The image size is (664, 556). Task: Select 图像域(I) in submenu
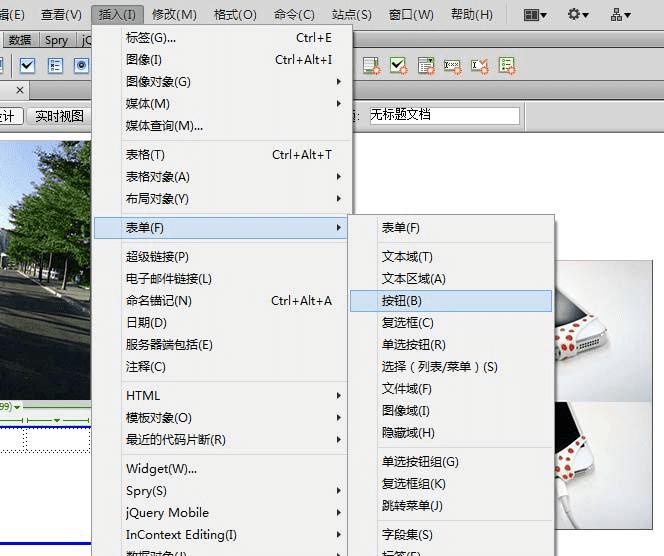[451, 411]
